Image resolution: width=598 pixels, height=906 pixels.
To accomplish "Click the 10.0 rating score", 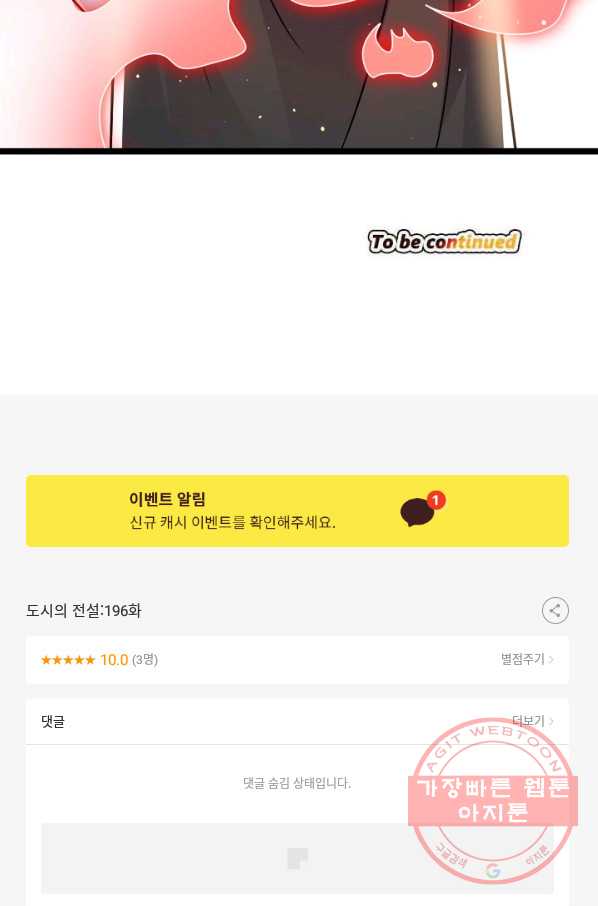I will [114, 660].
